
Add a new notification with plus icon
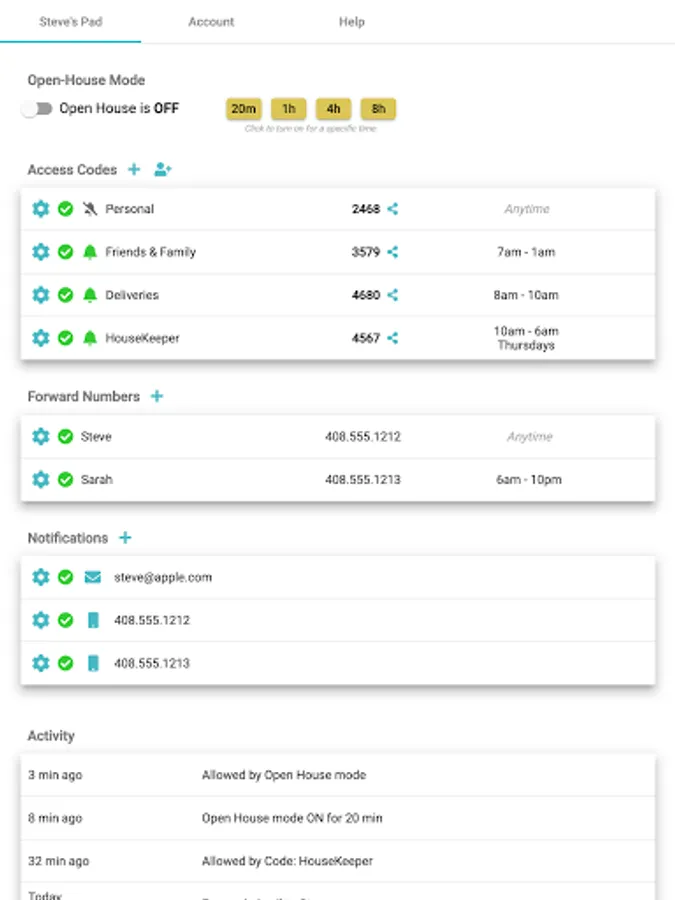[x=125, y=538]
